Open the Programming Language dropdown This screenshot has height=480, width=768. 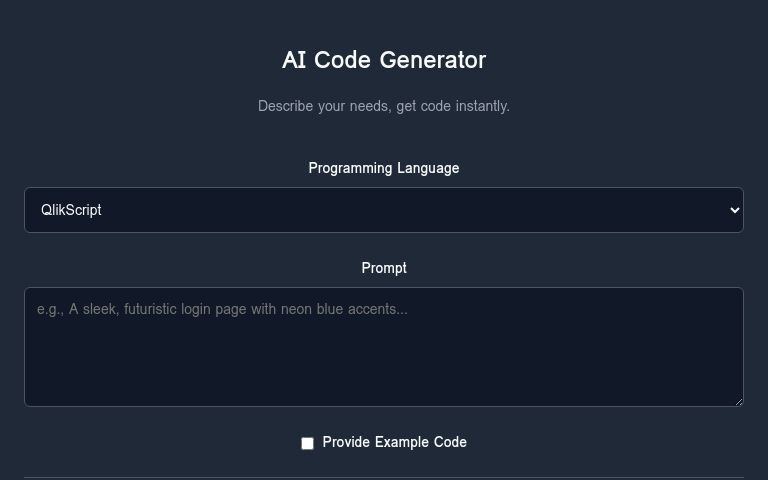point(384,210)
